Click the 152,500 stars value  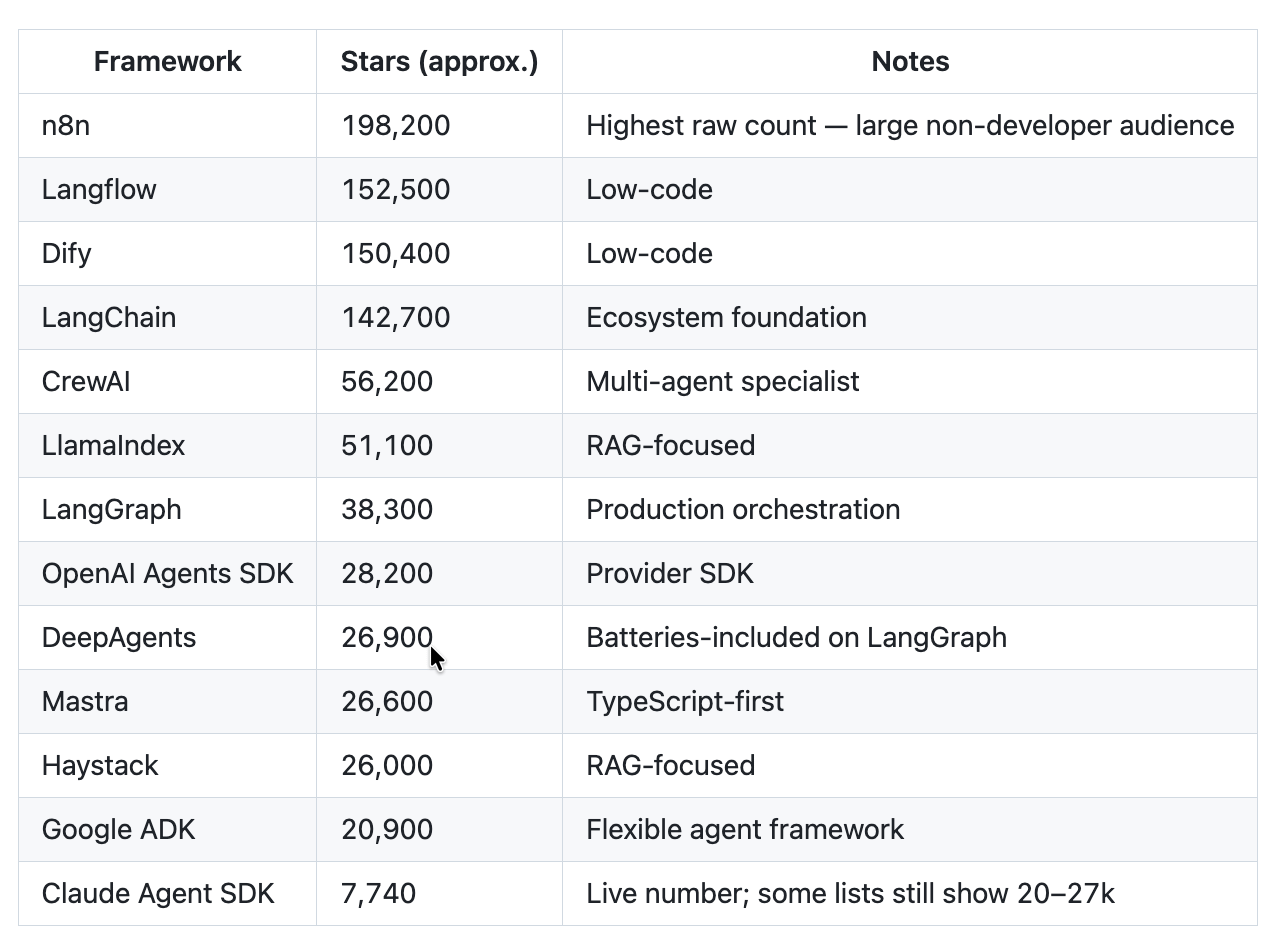click(396, 190)
